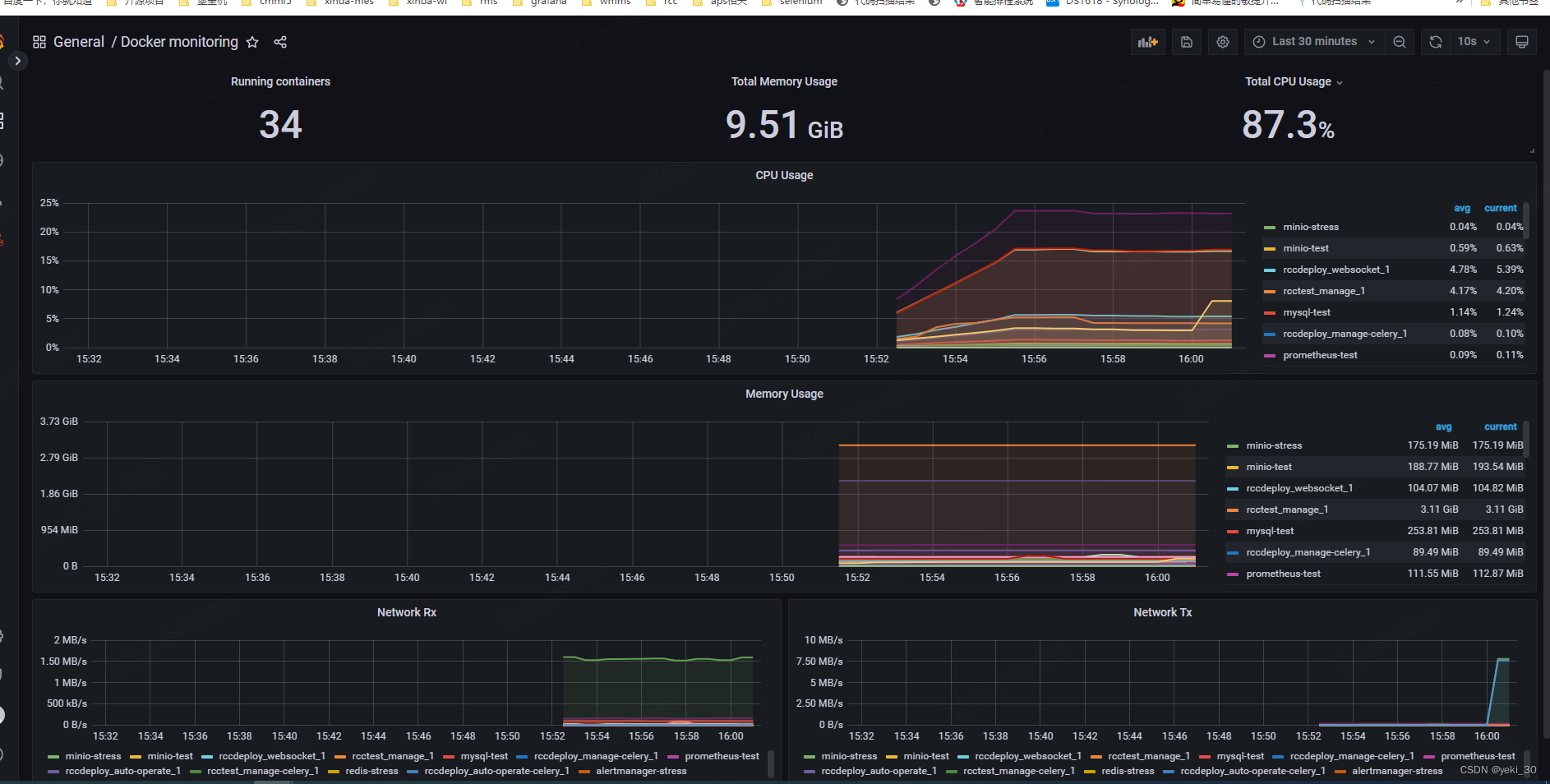Toggle minio-test series in CPU Usage legend
Screen dimensions: 1550x784
tap(1306, 248)
